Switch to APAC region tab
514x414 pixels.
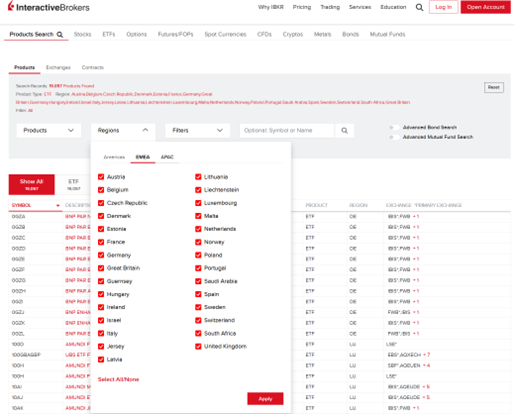(167, 157)
